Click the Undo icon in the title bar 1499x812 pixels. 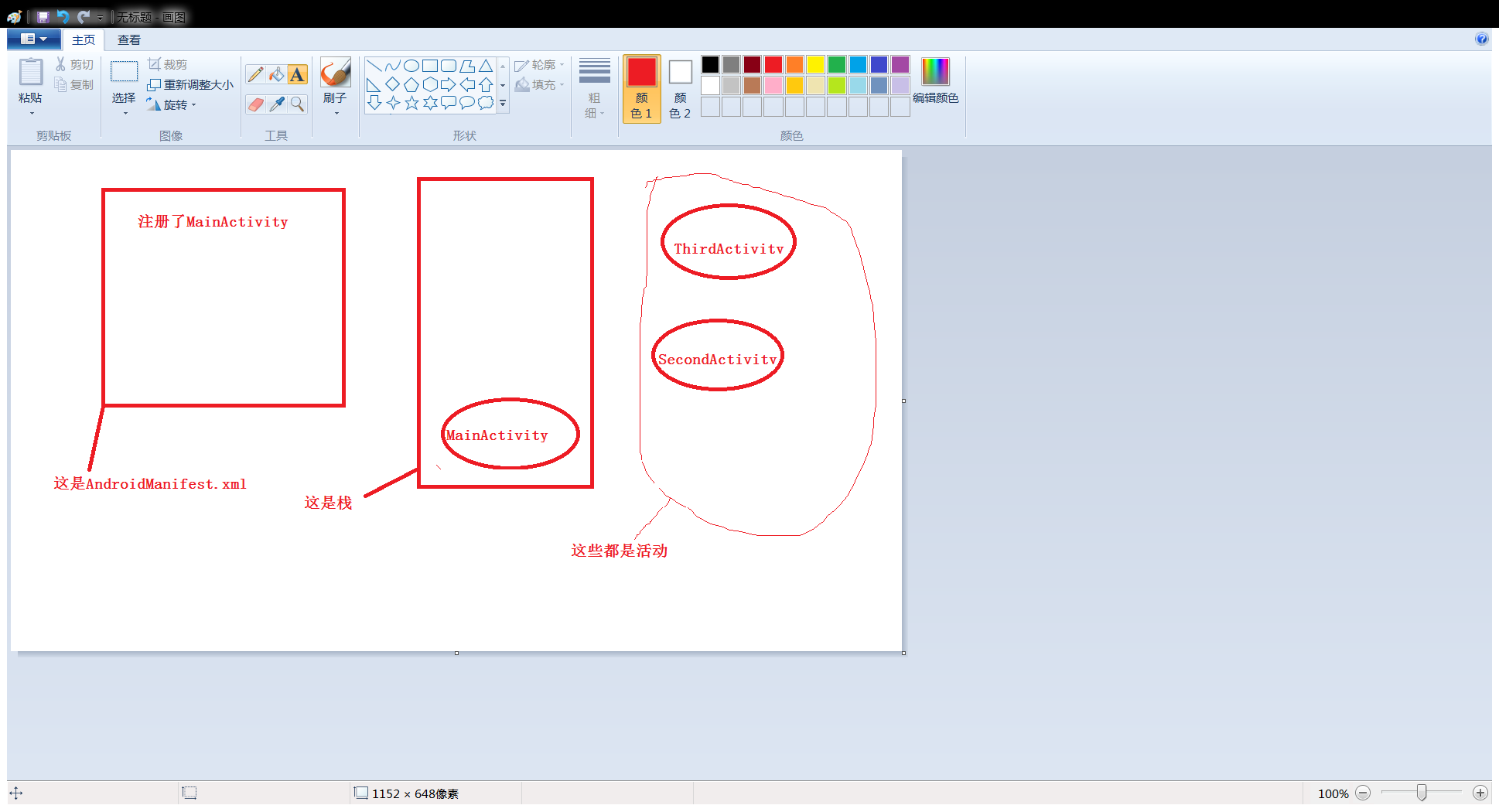63,17
